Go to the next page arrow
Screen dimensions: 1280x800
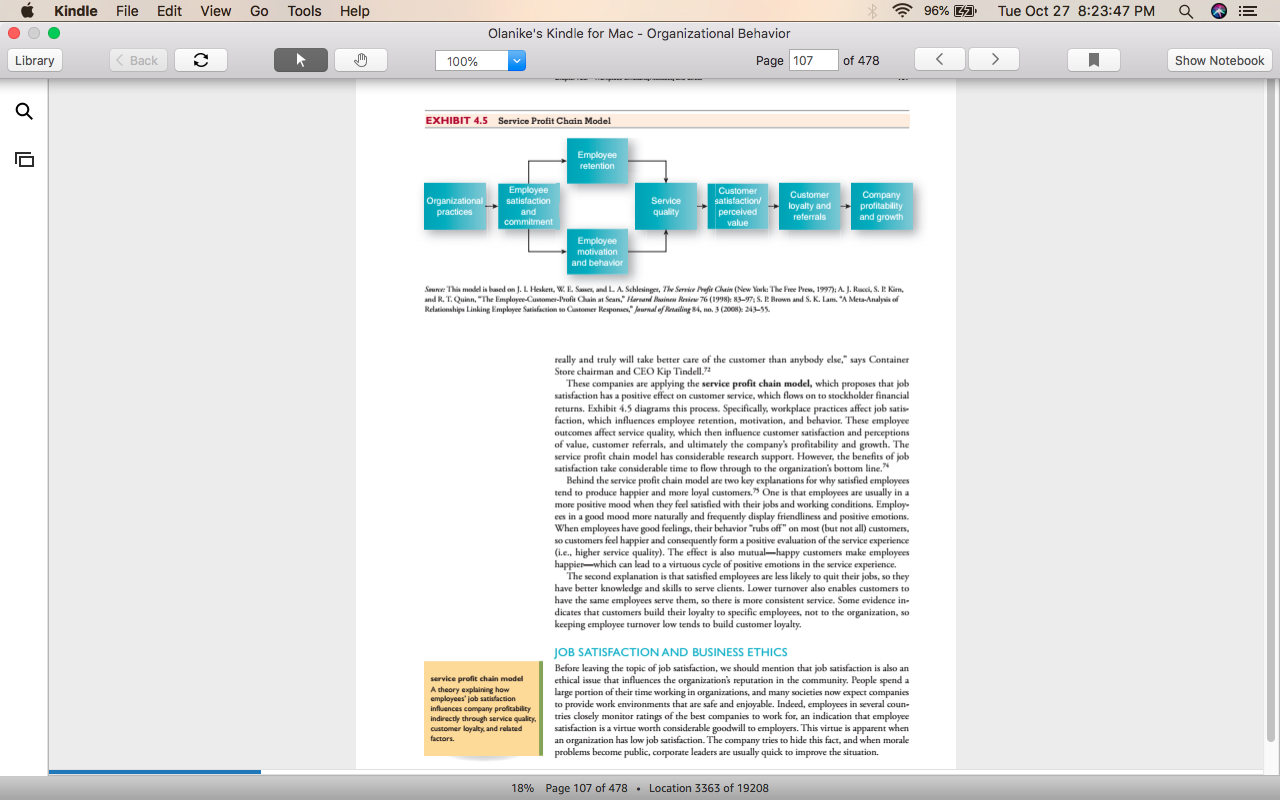(x=995, y=60)
